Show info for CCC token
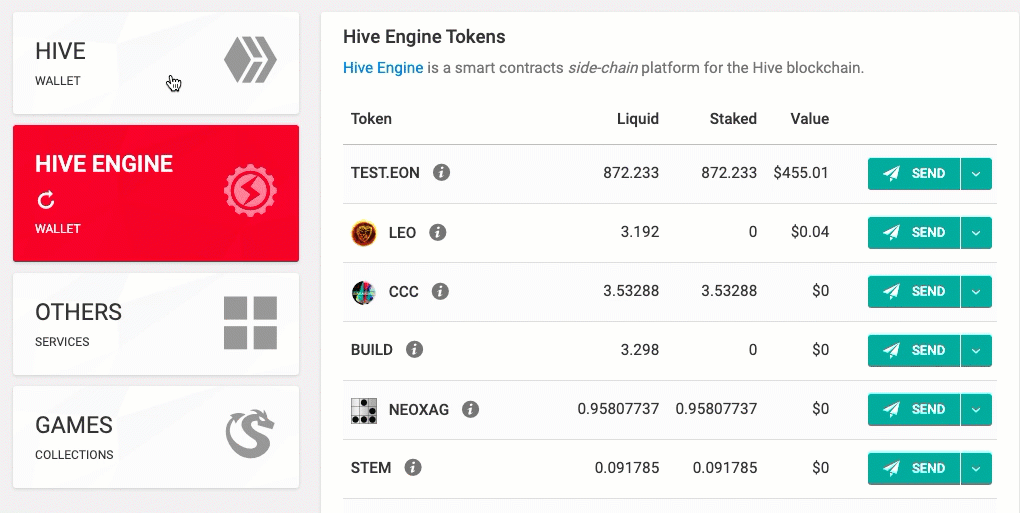This screenshot has height=513, width=1020. pyautogui.click(x=440, y=291)
